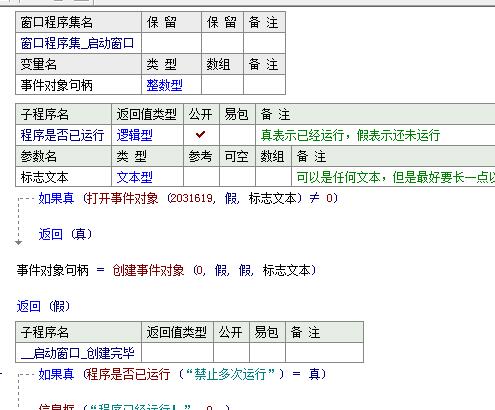Click 类 型 header in the 参数名 row
The width and height of the screenshot is (495, 410).
147,156
